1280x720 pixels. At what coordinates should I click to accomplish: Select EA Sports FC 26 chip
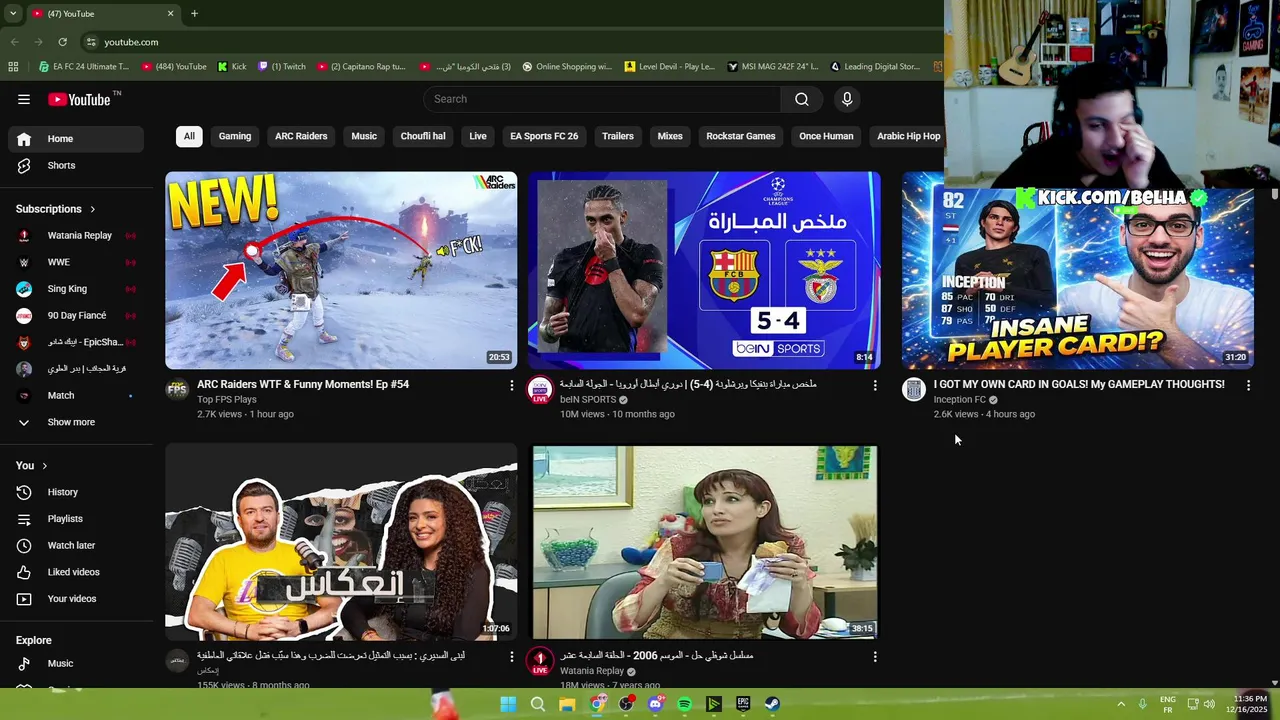(x=544, y=136)
